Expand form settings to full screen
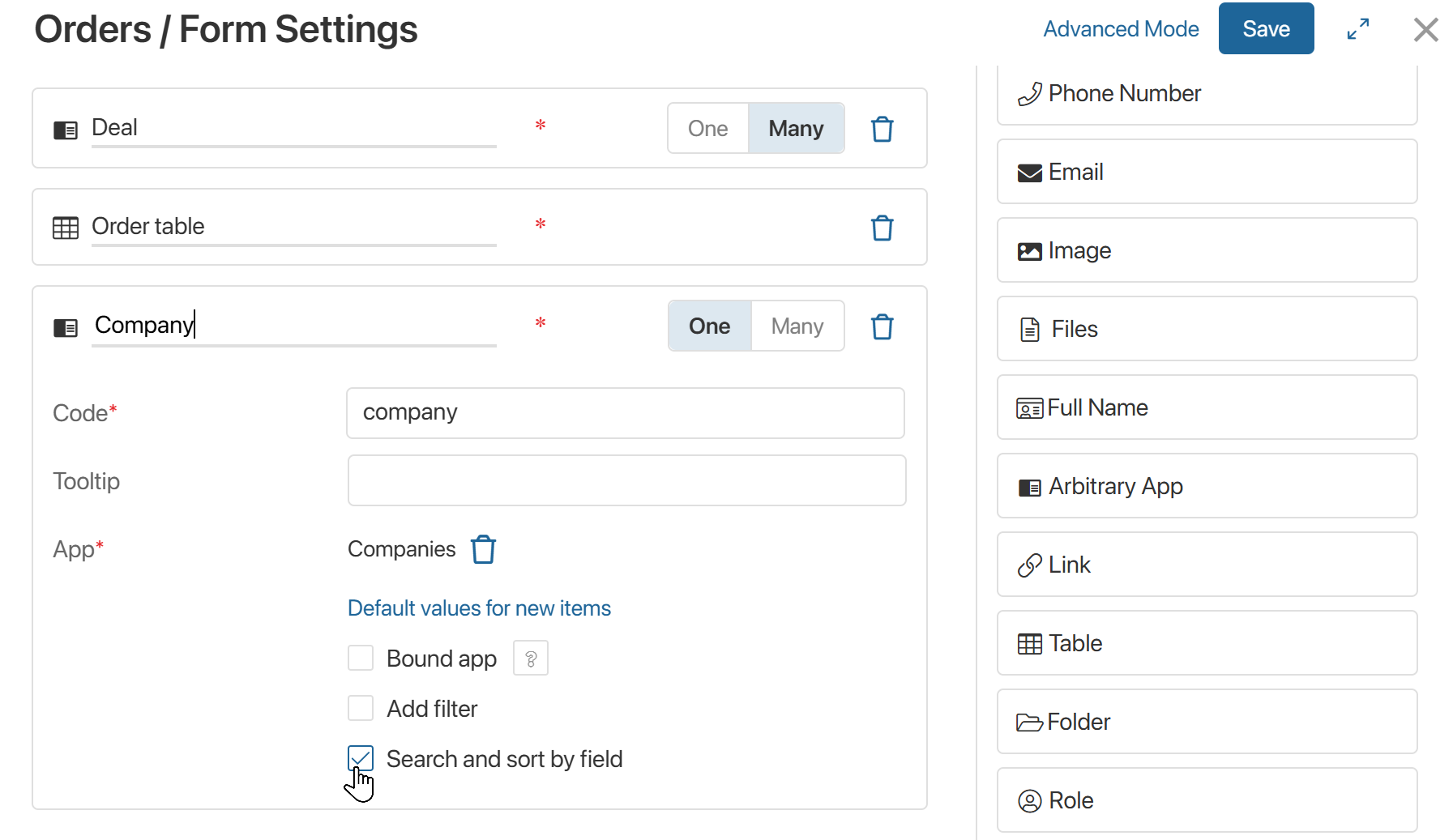 tap(1358, 29)
